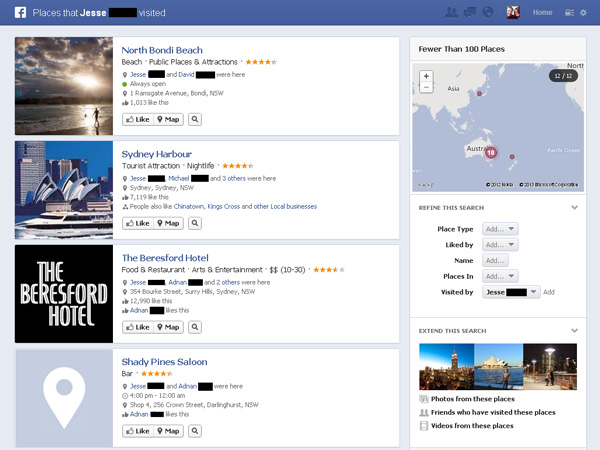Open North Bondi Beach page title

[x=162, y=50]
